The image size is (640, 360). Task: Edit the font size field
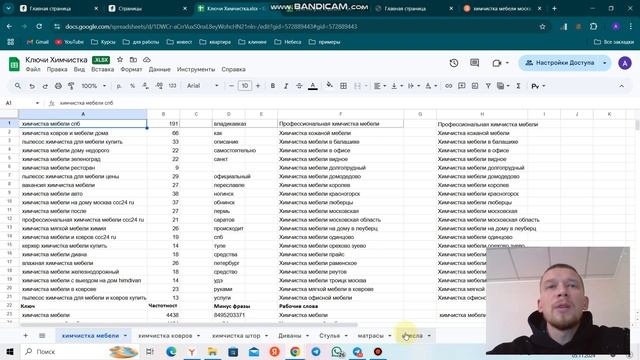pyautogui.click(x=244, y=86)
